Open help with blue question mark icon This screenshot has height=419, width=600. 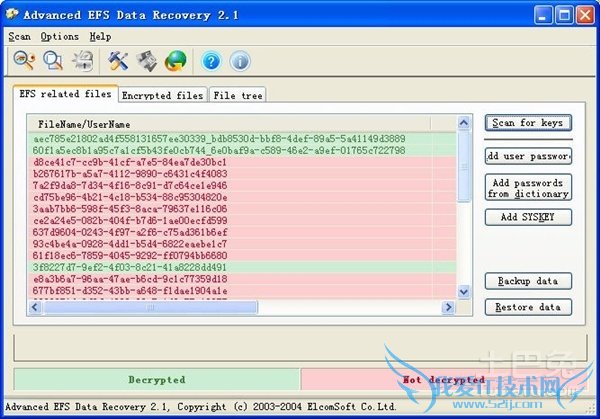click(x=211, y=61)
